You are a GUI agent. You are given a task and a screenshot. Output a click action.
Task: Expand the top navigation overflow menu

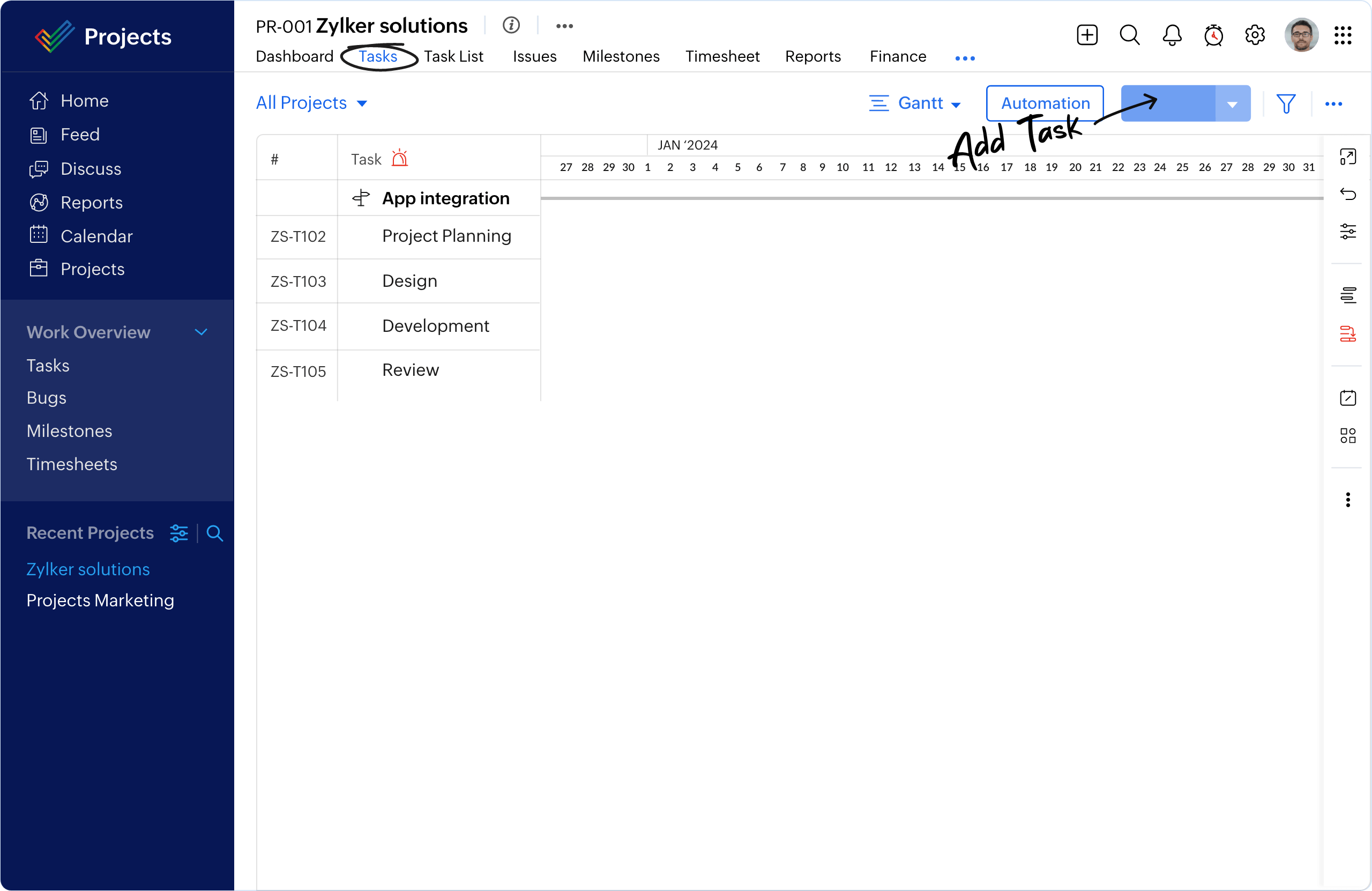point(963,56)
